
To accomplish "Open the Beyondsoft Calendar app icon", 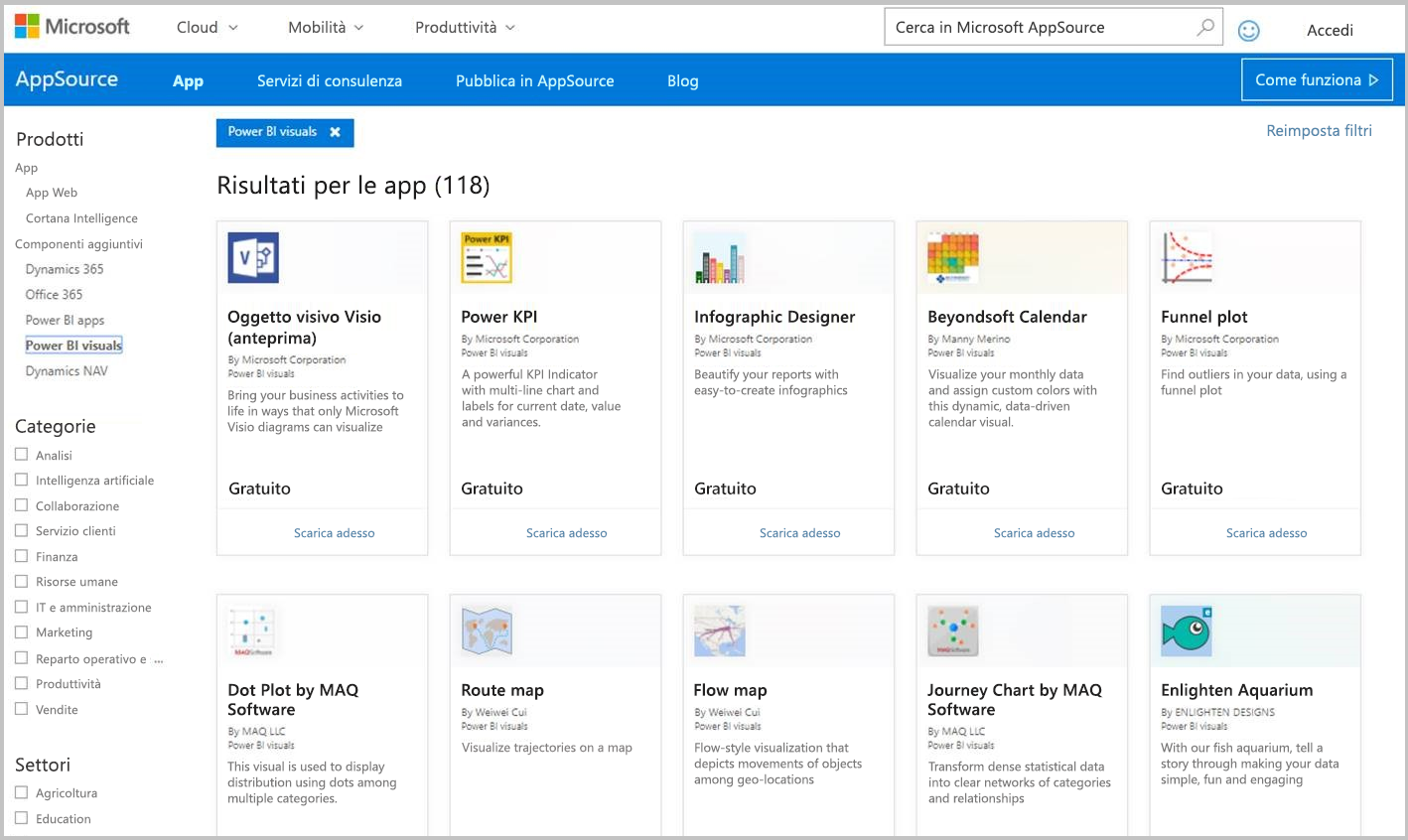I will (953, 258).
